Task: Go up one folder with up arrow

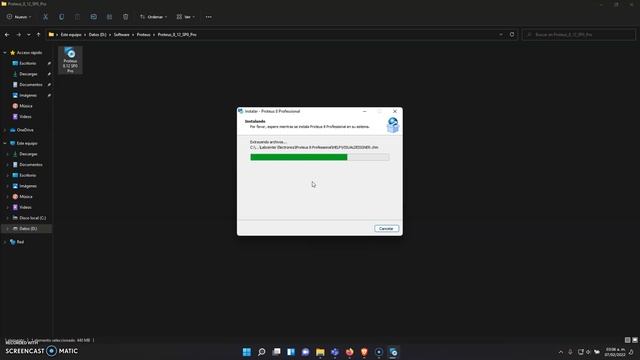Action: pyautogui.click(x=38, y=35)
